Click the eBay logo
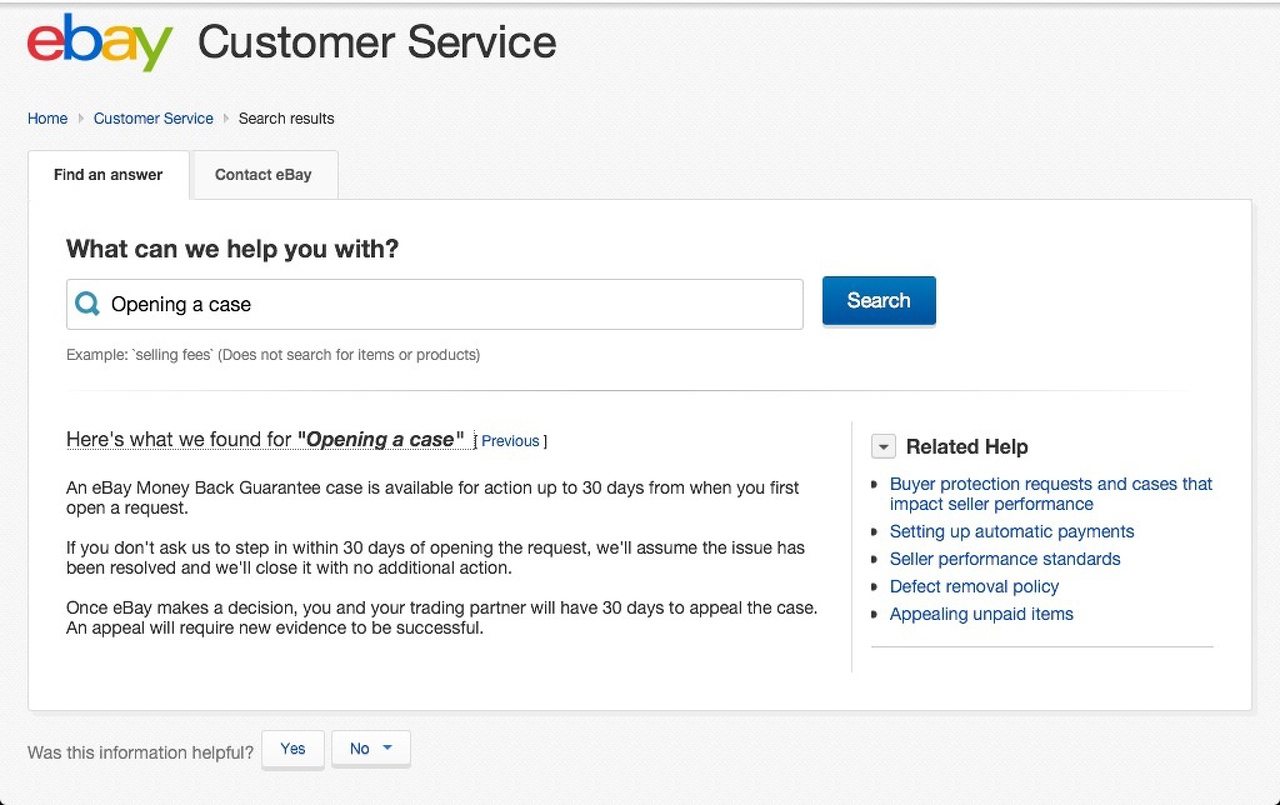Screen dimensions: 1280x805 click(100, 43)
